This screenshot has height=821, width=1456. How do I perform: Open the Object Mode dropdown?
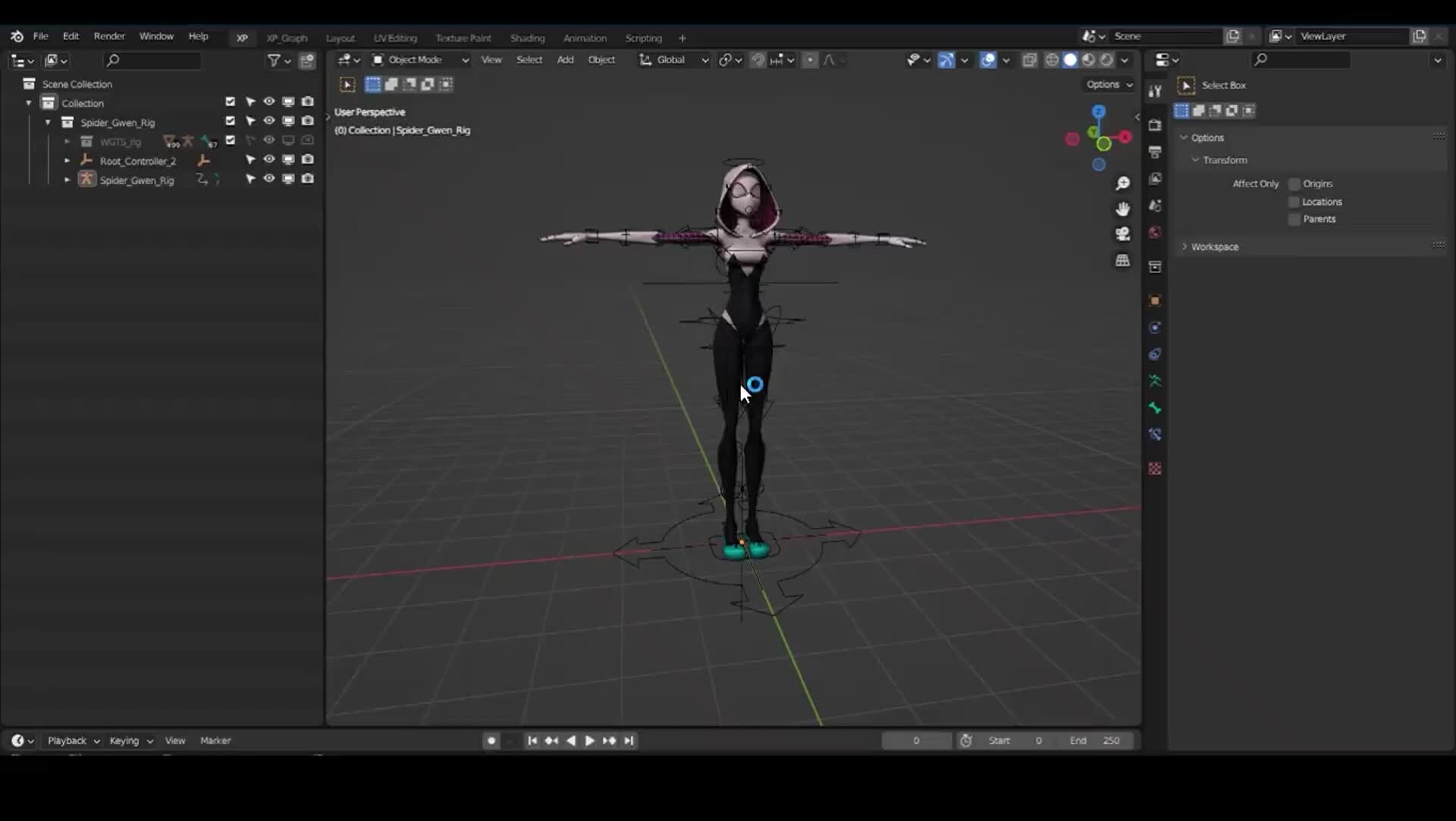[419, 59]
